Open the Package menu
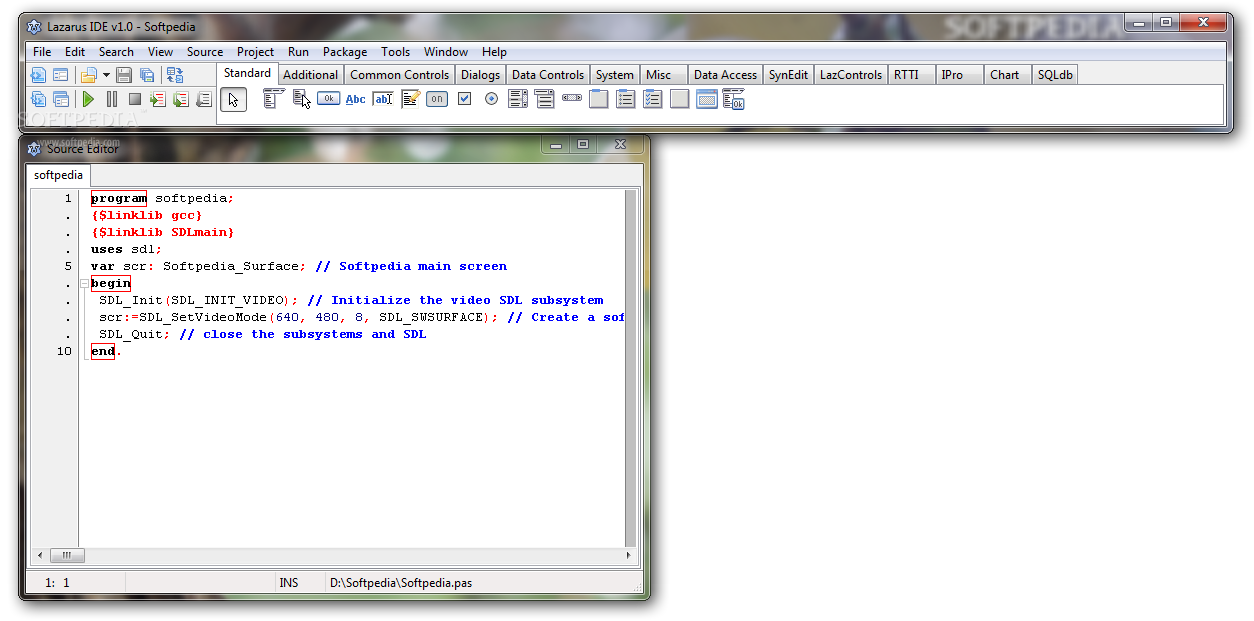The height and width of the screenshot is (621, 1254). pos(345,52)
